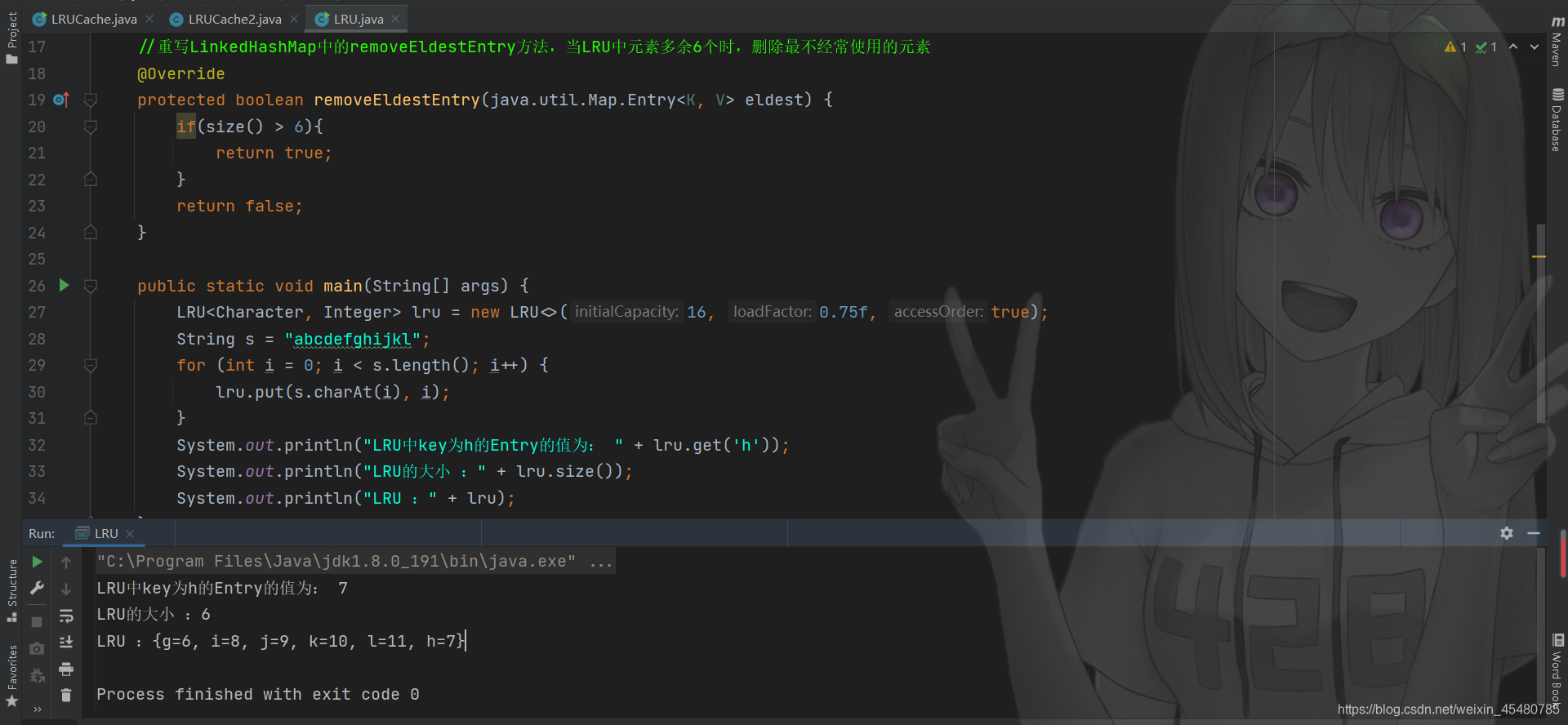The height and width of the screenshot is (725, 1568).
Task: Clear console output with the trash icon
Action: (66, 696)
